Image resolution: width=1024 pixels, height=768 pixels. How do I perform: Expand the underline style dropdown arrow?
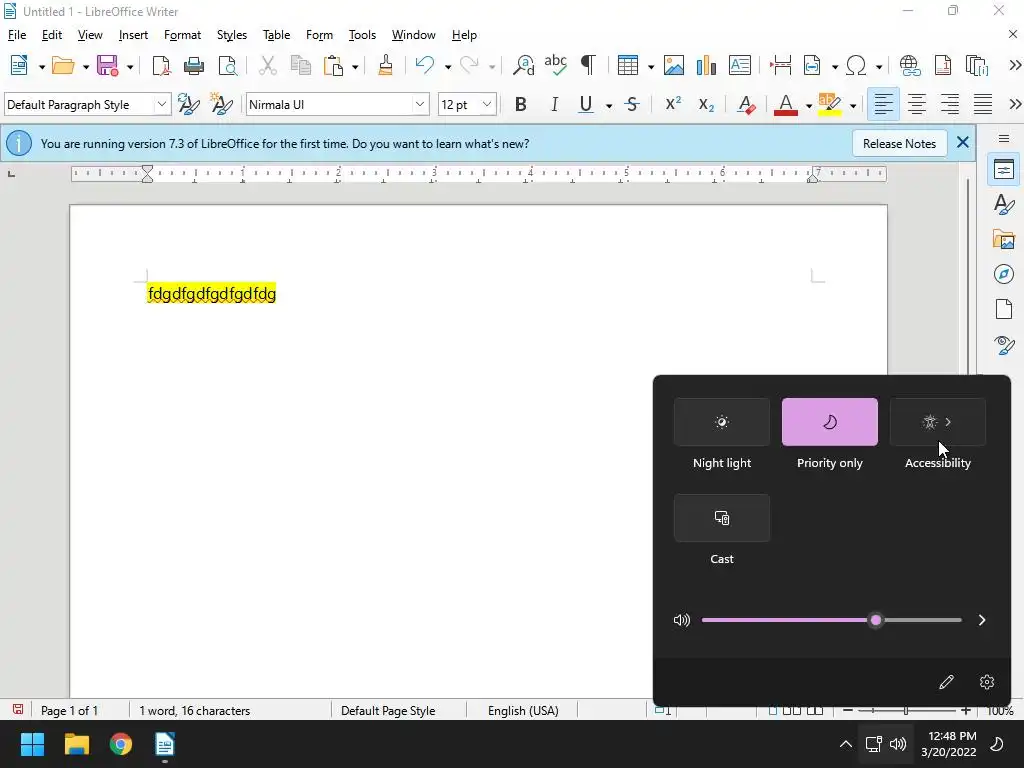[609, 105]
